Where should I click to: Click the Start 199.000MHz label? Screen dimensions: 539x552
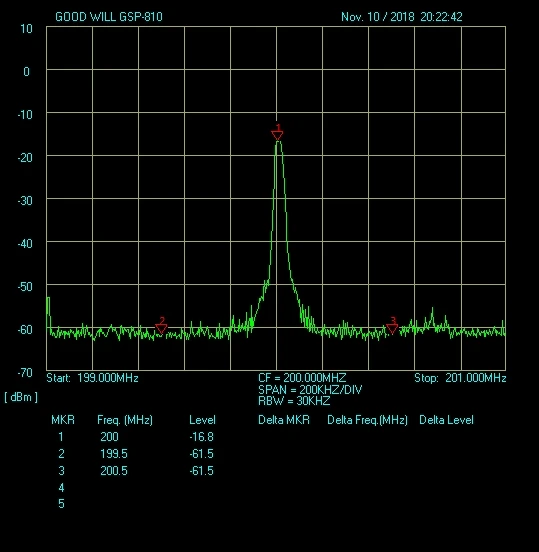(92, 378)
